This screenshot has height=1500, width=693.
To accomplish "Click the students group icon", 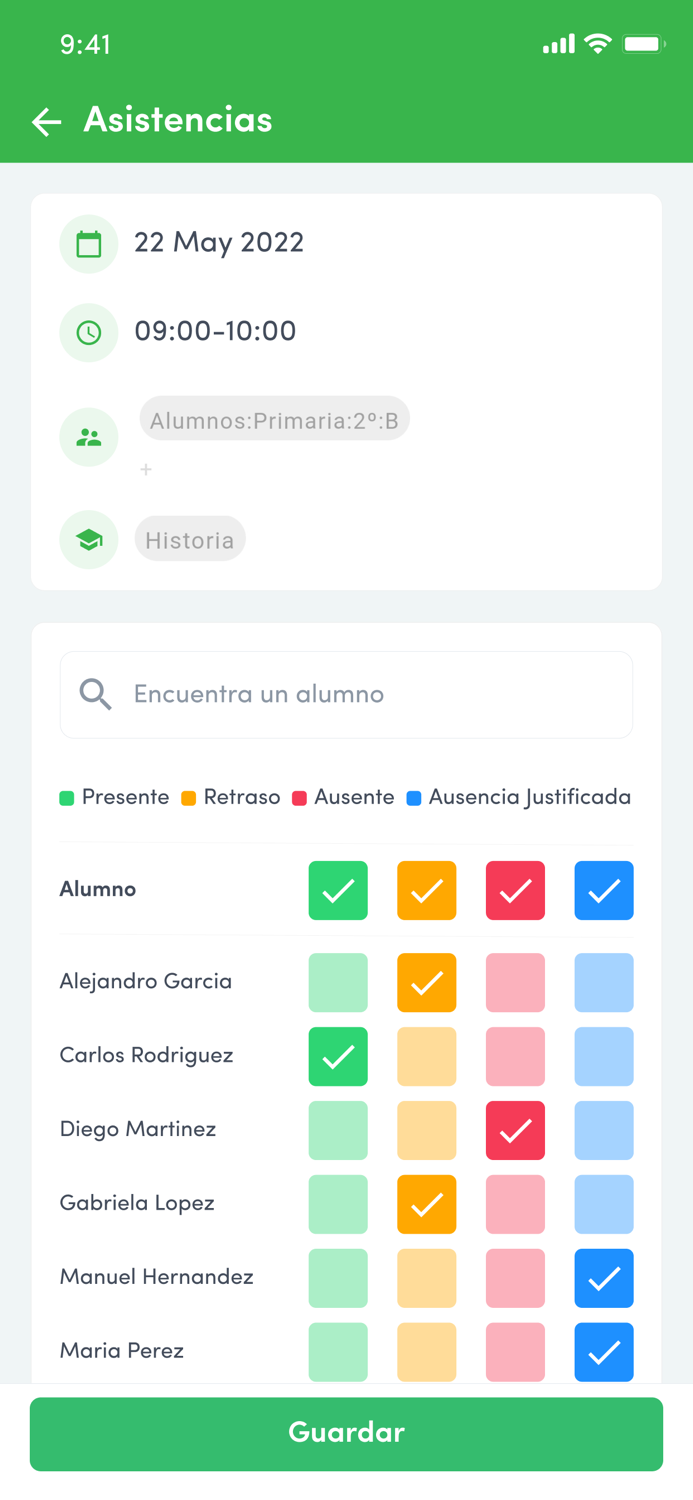I will pos(88,437).
